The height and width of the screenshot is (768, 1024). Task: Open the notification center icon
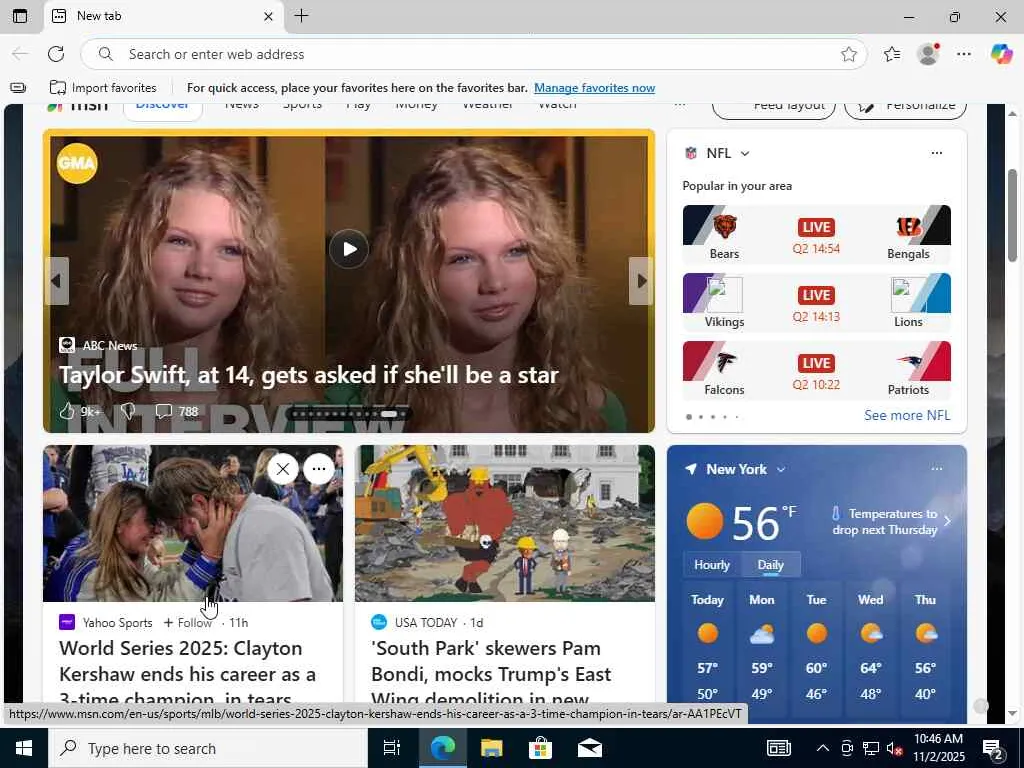[993, 748]
